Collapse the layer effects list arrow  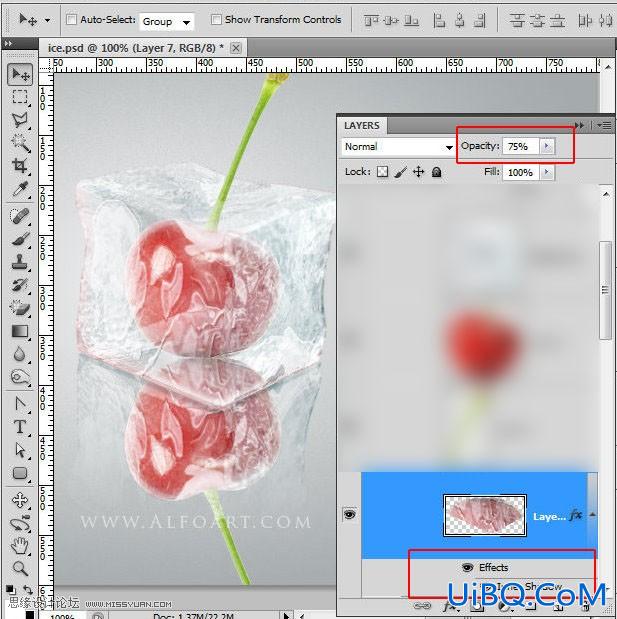593,514
